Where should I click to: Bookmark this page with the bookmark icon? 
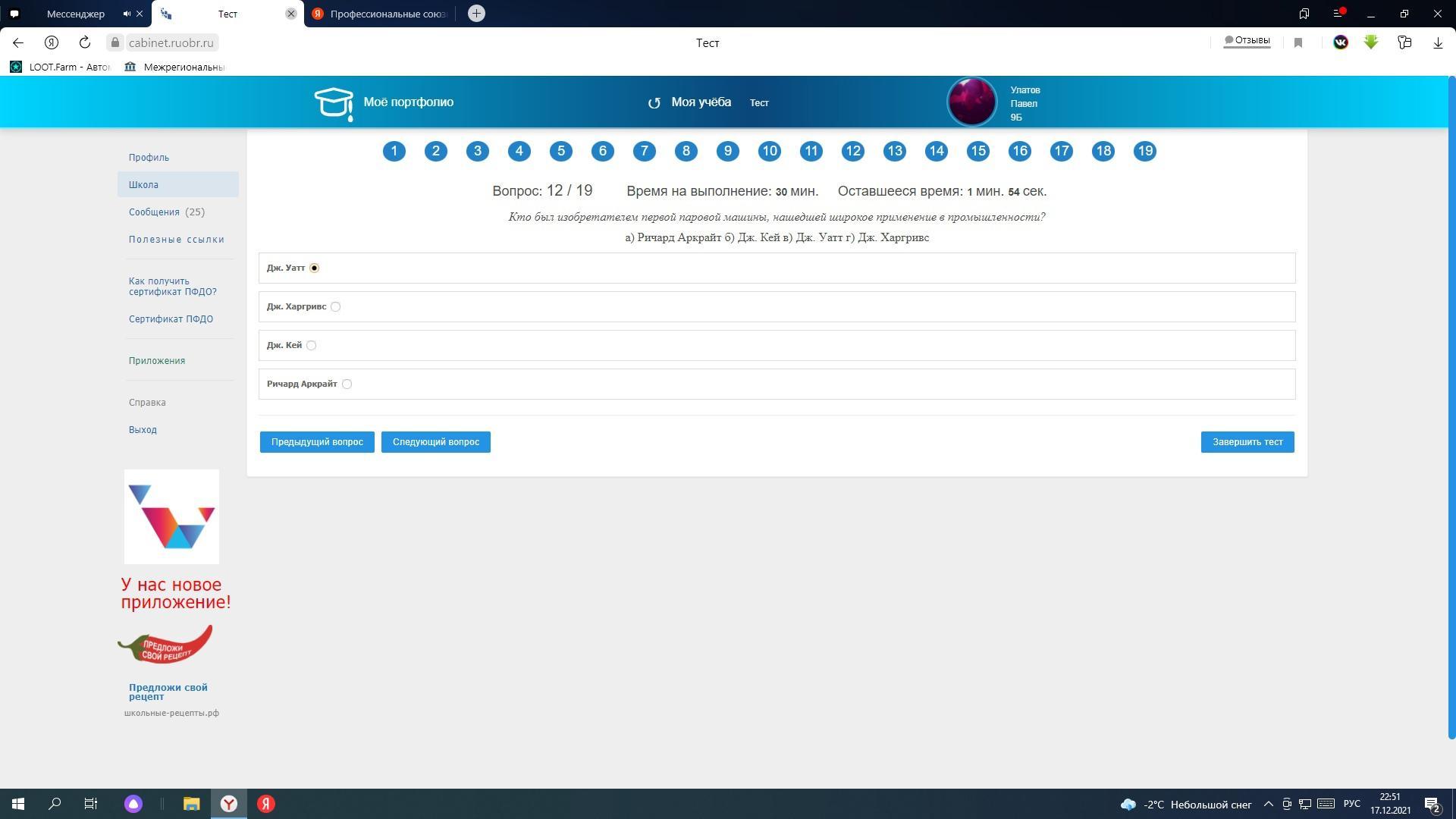(x=1298, y=43)
